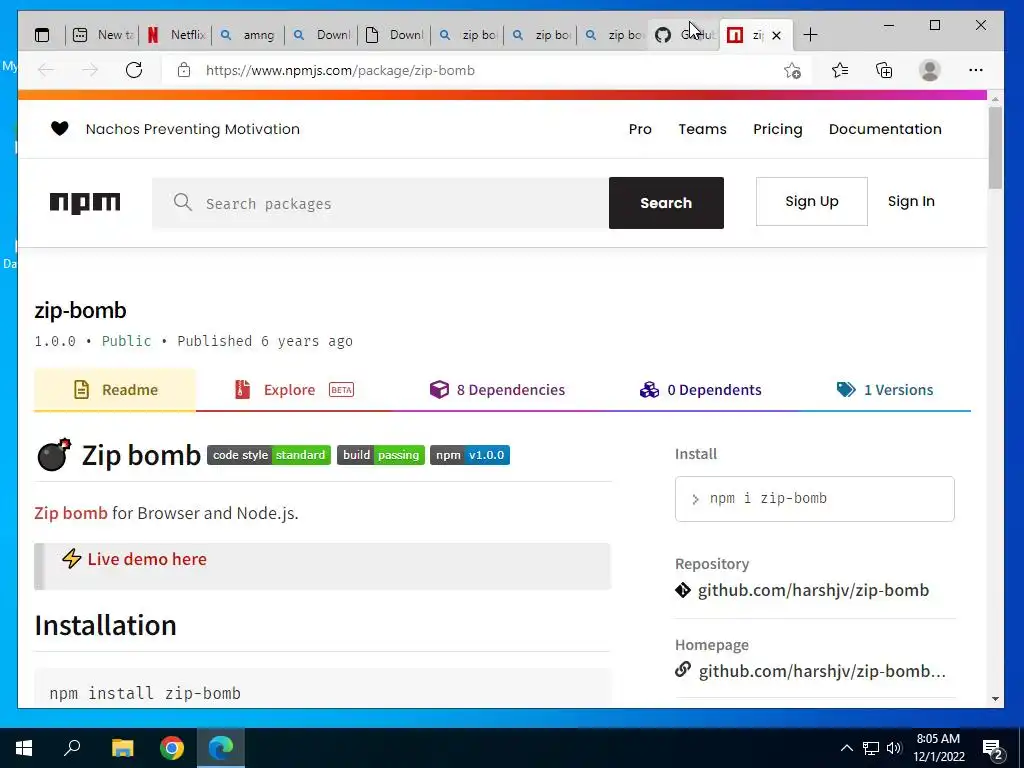Click the address bar URL field
This screenshot has width=1024, height=768.
[483, 70]
